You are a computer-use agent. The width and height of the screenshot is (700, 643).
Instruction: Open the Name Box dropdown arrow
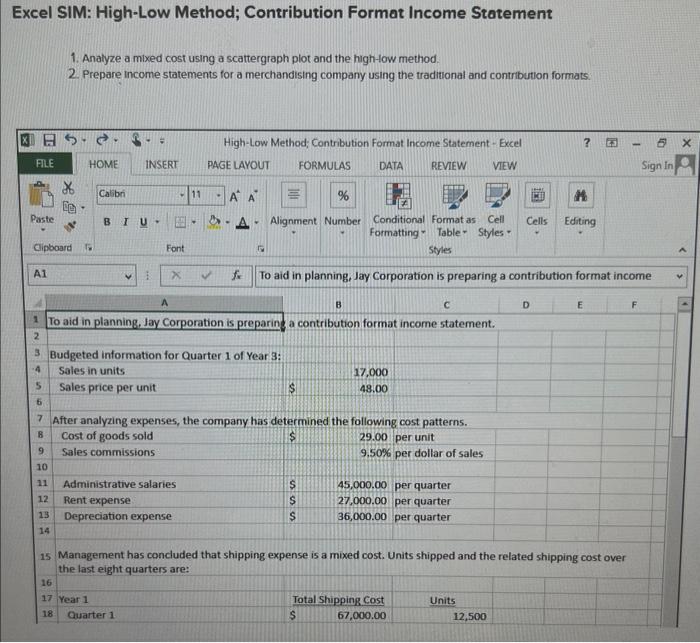coord(128,276)
